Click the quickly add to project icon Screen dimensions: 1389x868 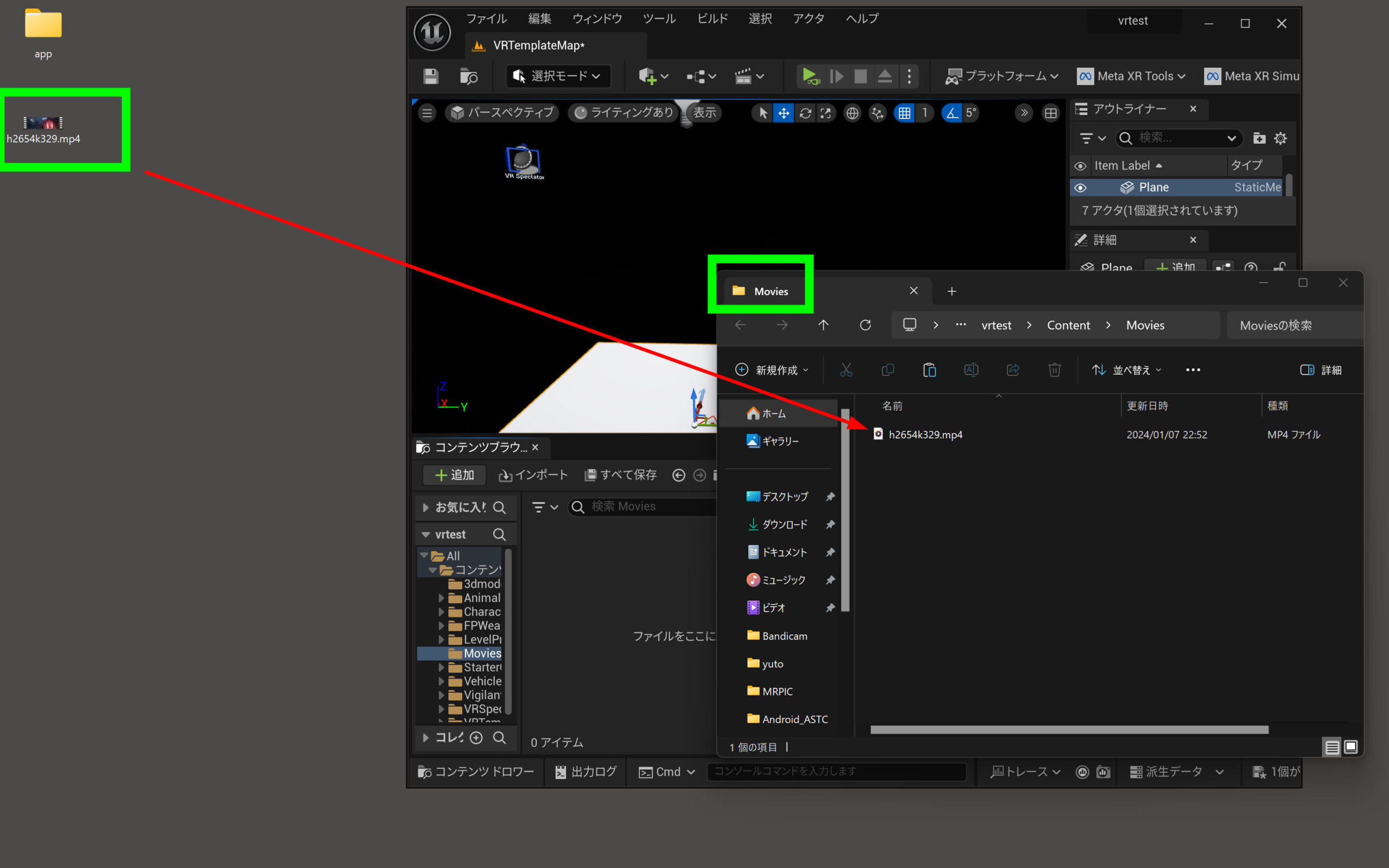tap(647, 76)
